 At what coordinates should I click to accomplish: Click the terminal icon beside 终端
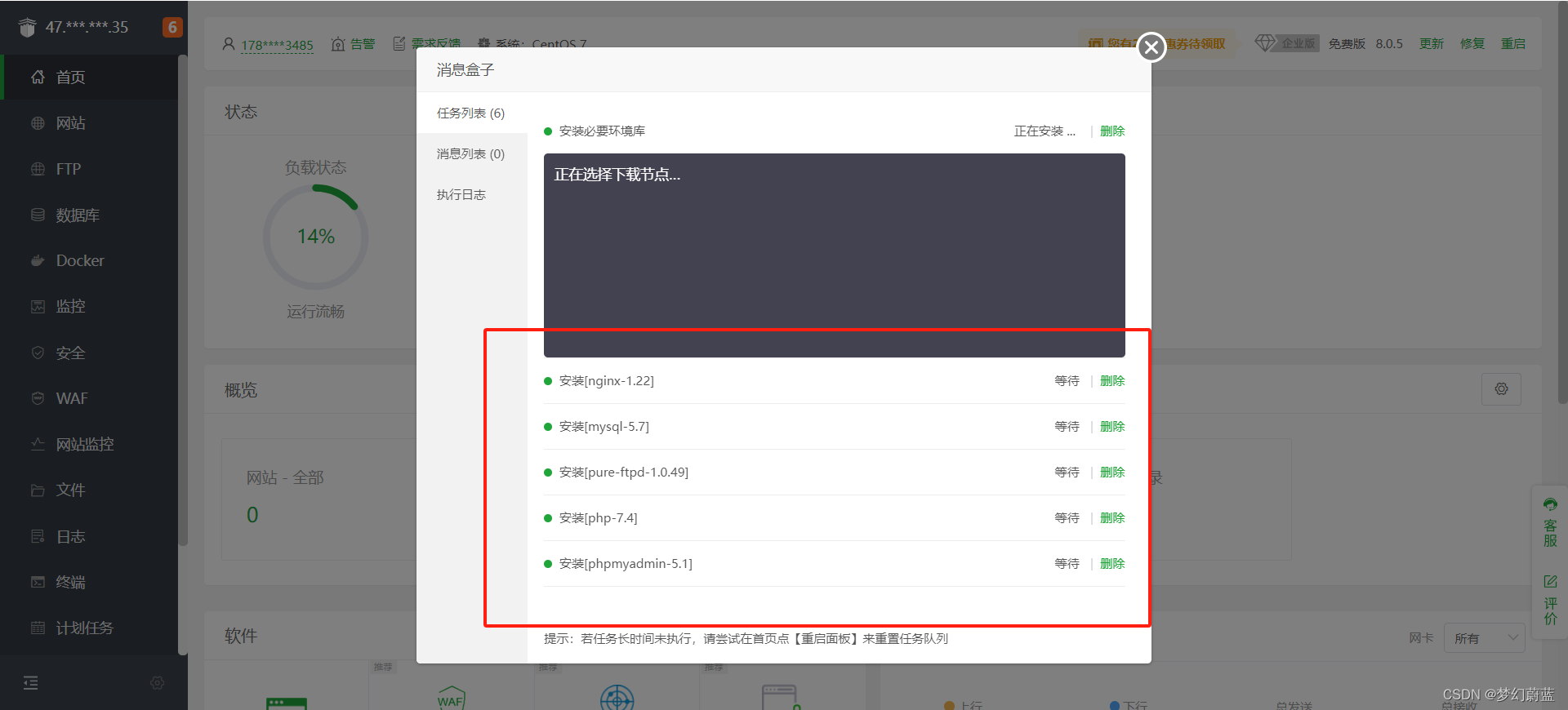38,582
